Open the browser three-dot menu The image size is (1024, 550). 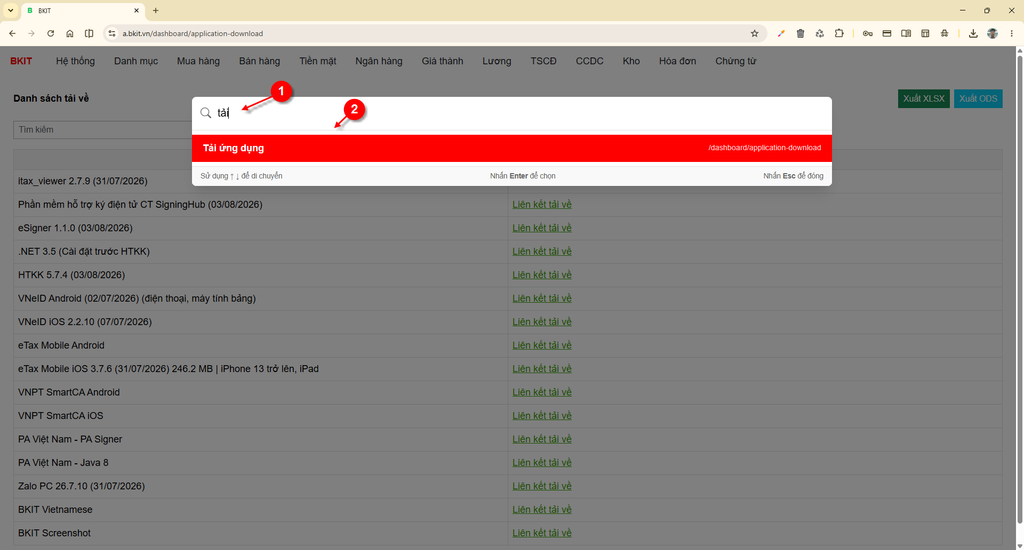click(x=1012, y=33)
